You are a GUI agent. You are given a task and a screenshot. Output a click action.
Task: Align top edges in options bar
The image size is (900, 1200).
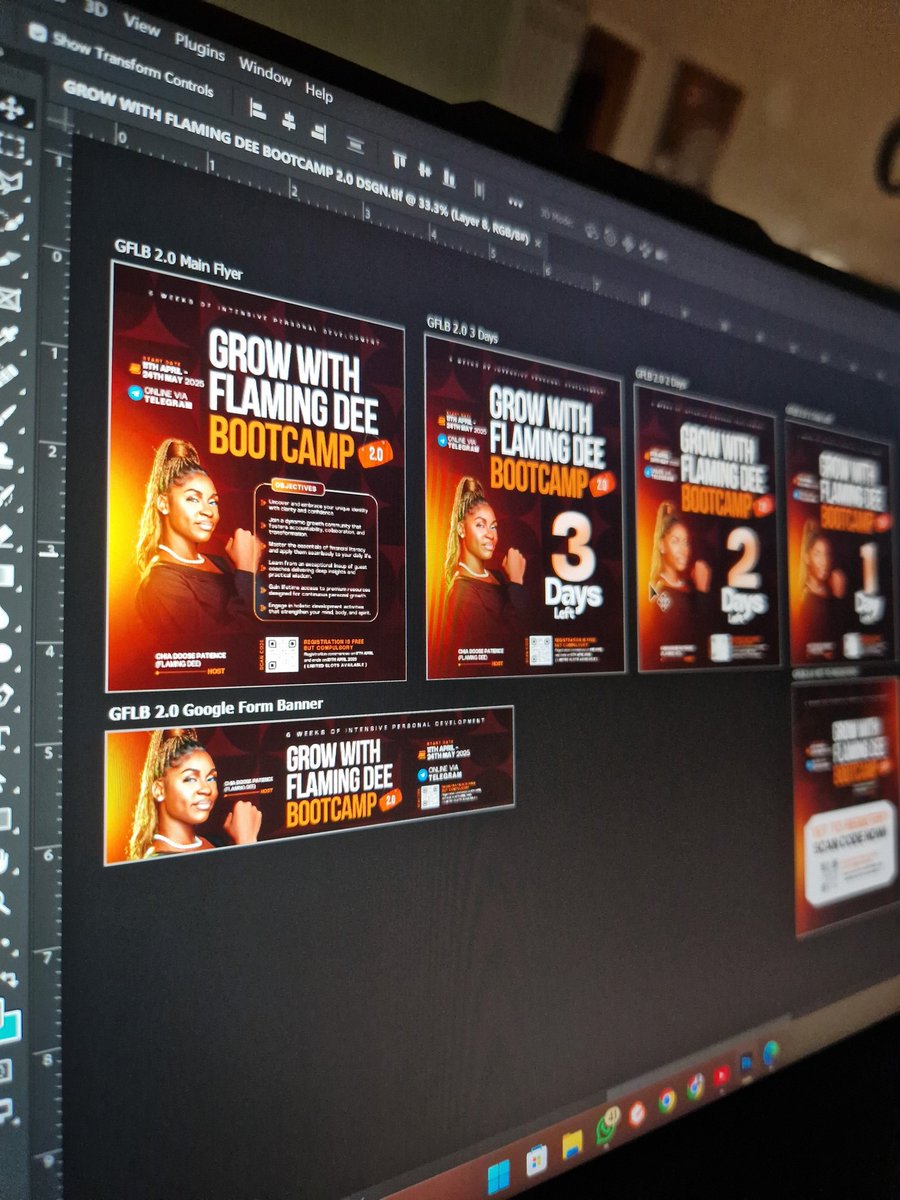399,159
